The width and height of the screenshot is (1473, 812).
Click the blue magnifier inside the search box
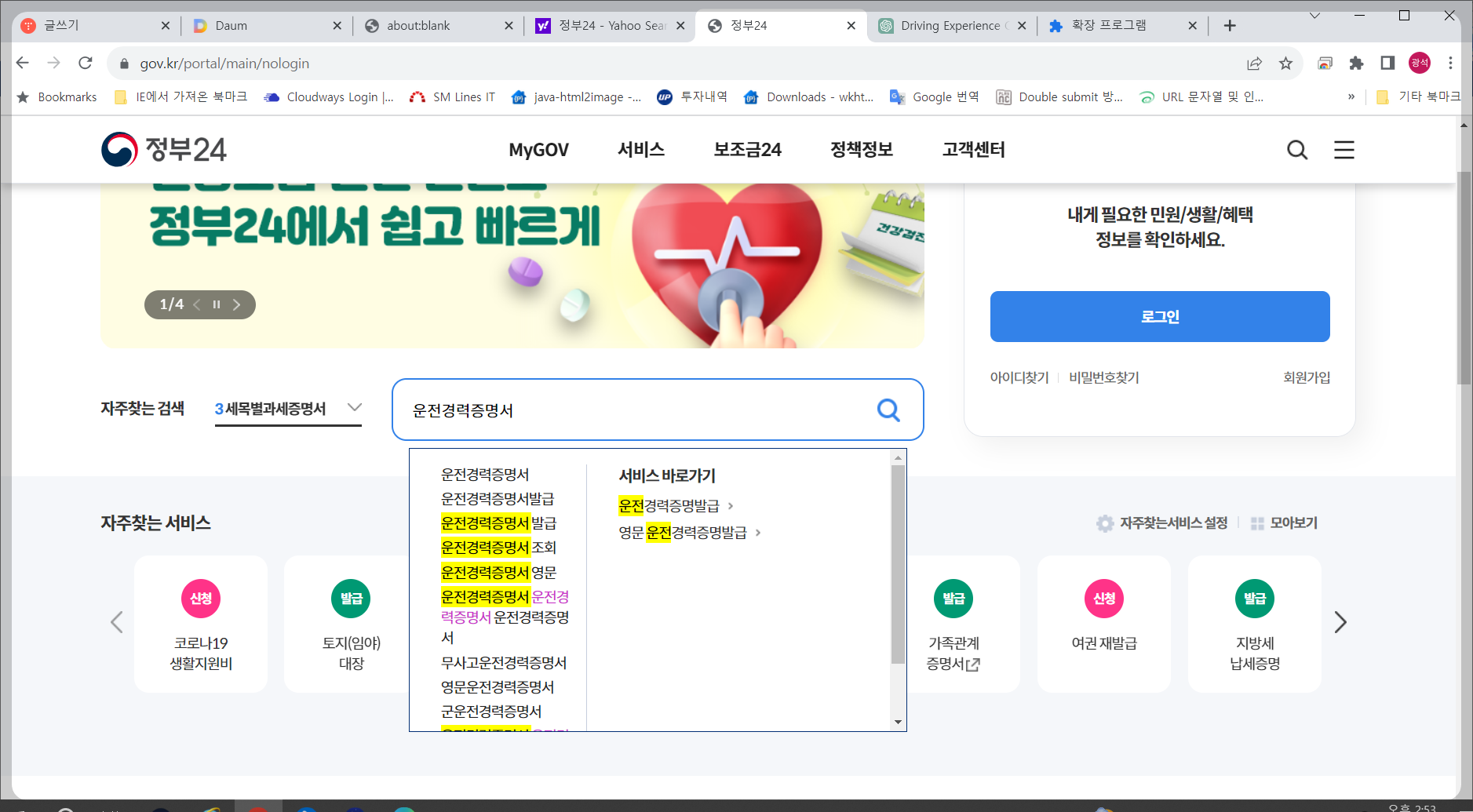point(888,409)
